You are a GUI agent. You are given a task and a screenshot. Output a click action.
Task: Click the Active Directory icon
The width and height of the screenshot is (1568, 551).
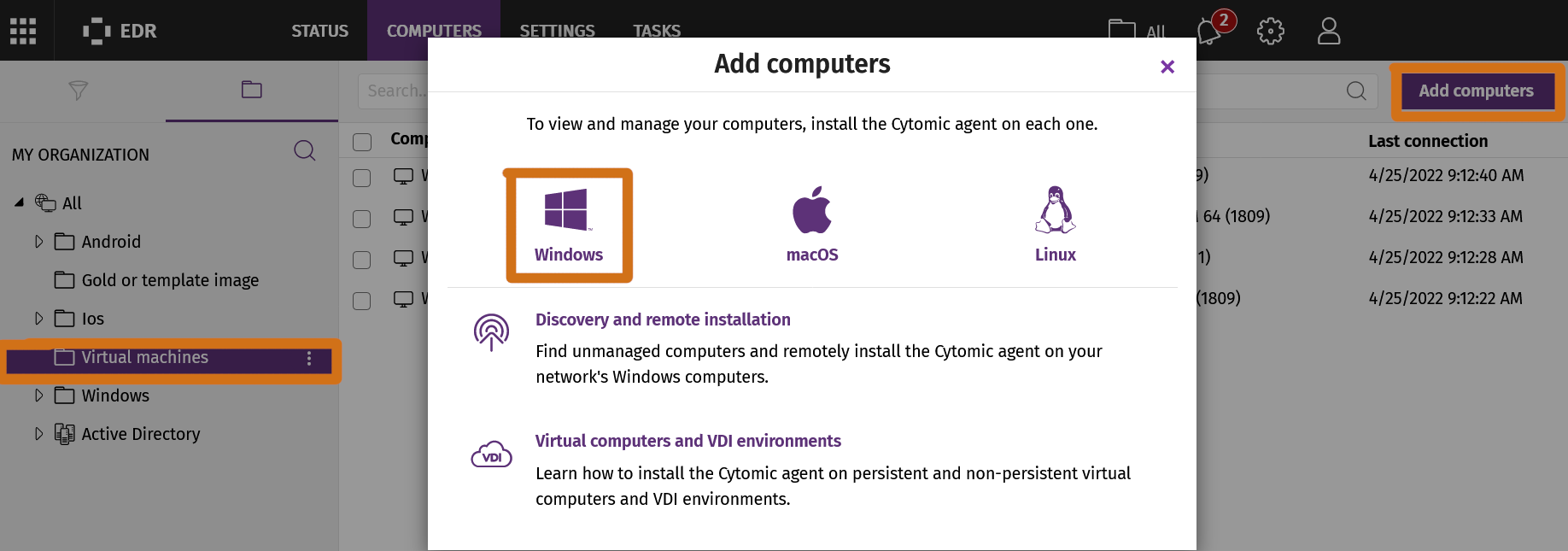64,434
